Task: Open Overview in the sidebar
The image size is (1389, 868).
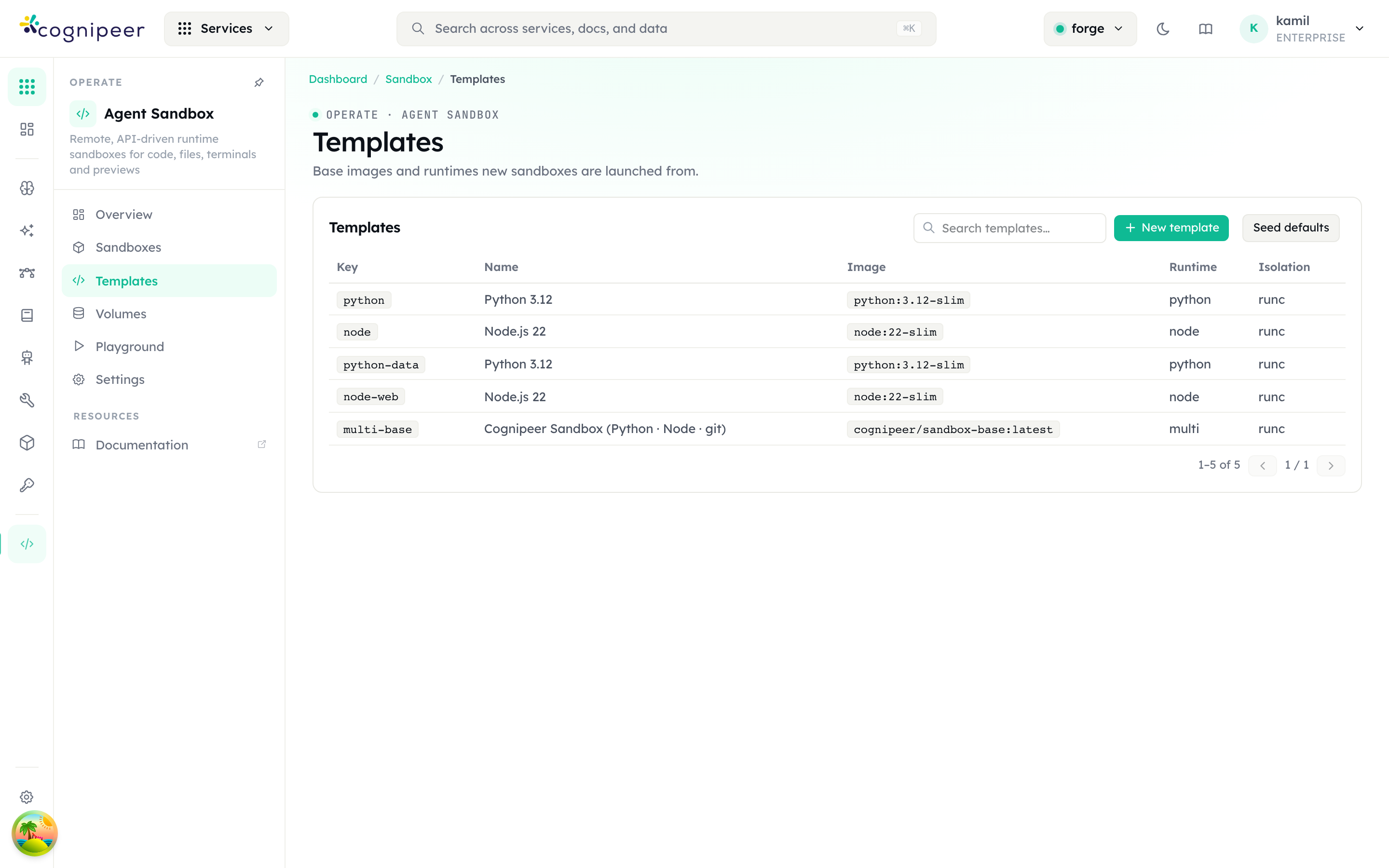Action: [169, 215]
